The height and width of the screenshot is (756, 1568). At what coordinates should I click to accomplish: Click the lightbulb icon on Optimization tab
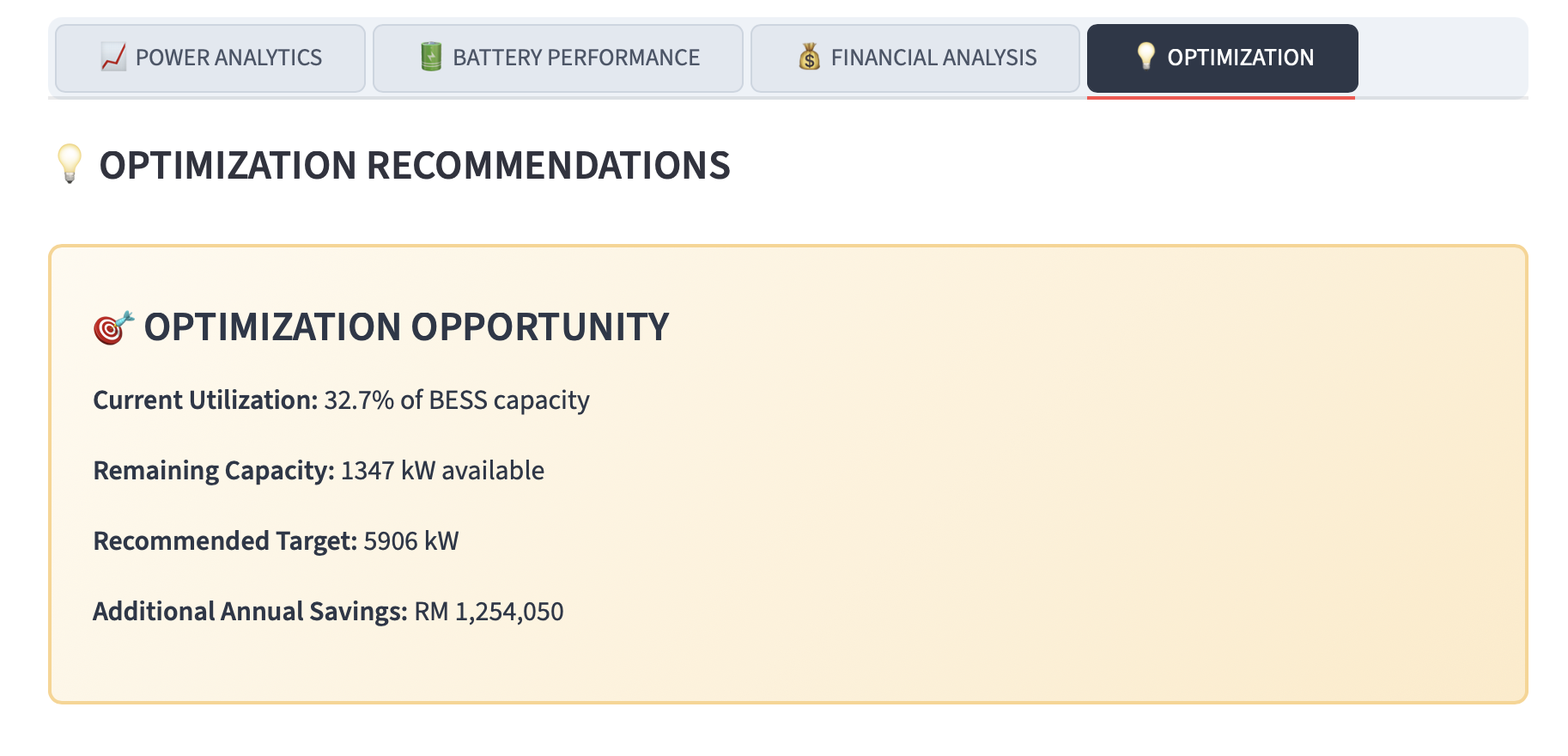(x=1146, y=57)
